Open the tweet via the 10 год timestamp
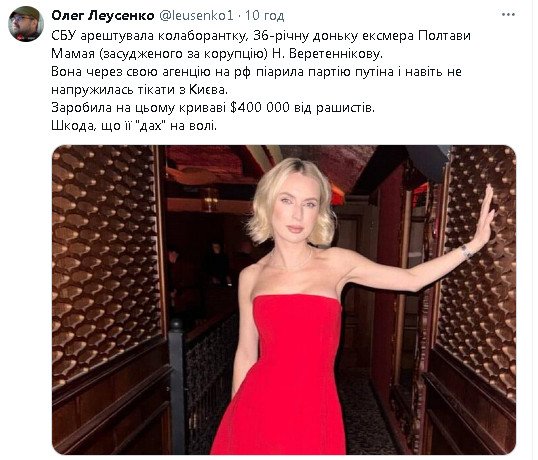538x460 pixels. [x=265, y=16]
